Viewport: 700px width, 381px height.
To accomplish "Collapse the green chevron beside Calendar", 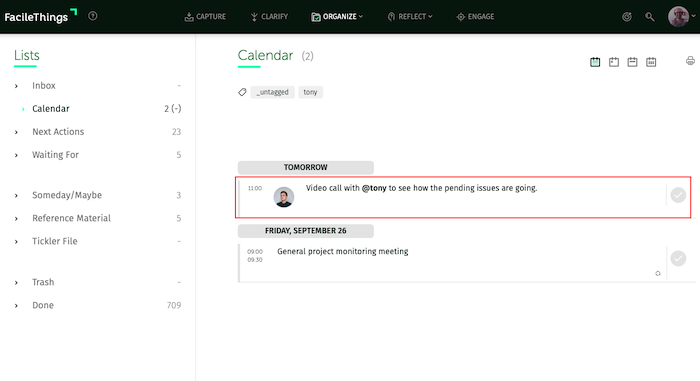I will (23, 109).
